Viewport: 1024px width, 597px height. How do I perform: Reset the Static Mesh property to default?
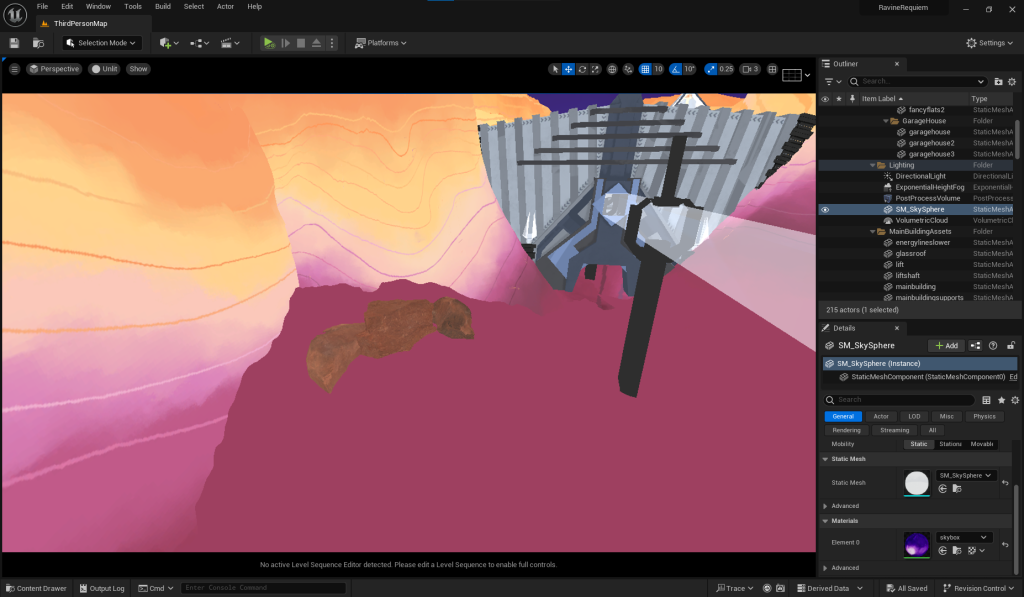coord(1005,482)
